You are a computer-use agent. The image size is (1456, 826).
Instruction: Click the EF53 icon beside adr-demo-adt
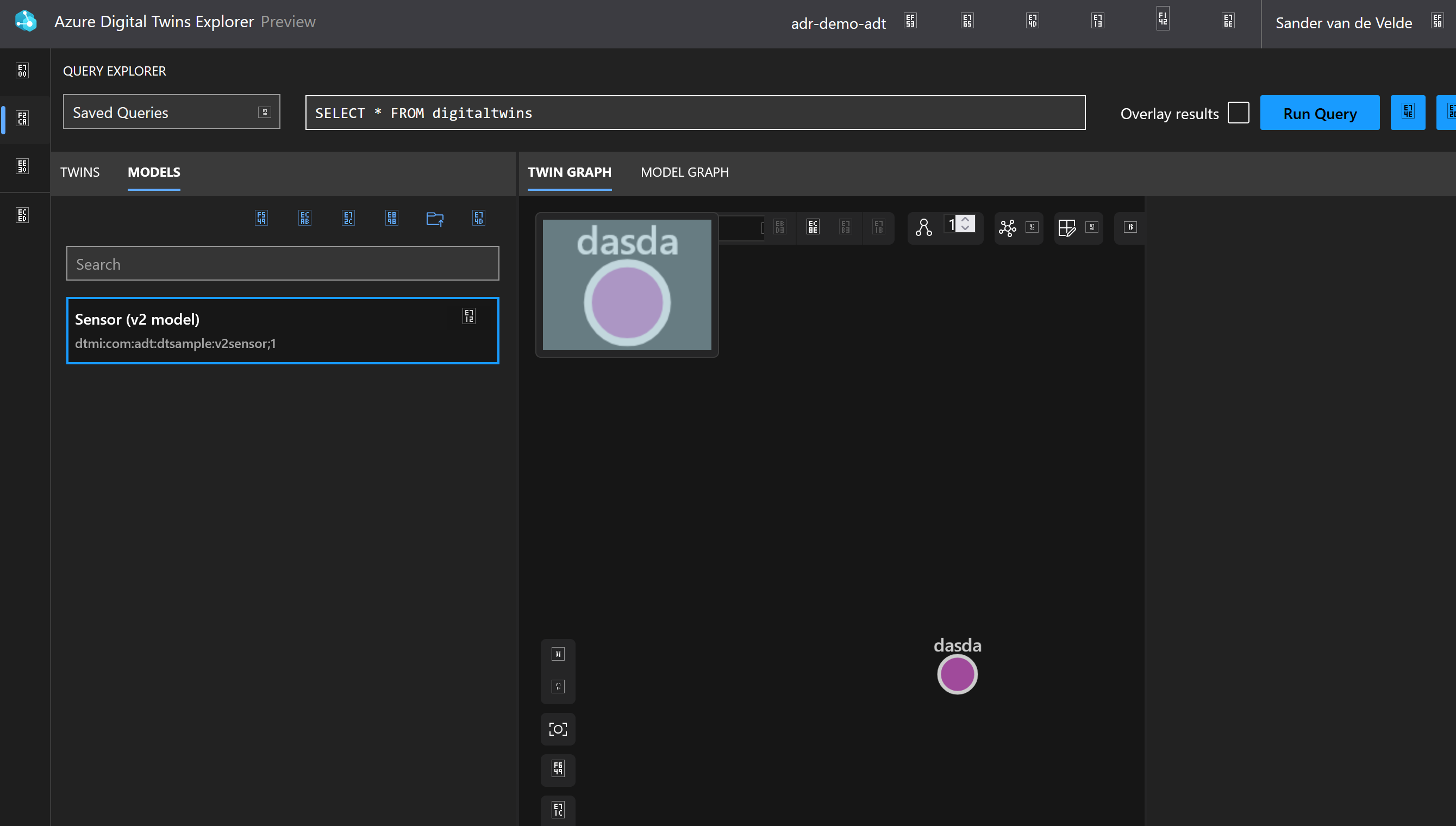coord(910,21)
